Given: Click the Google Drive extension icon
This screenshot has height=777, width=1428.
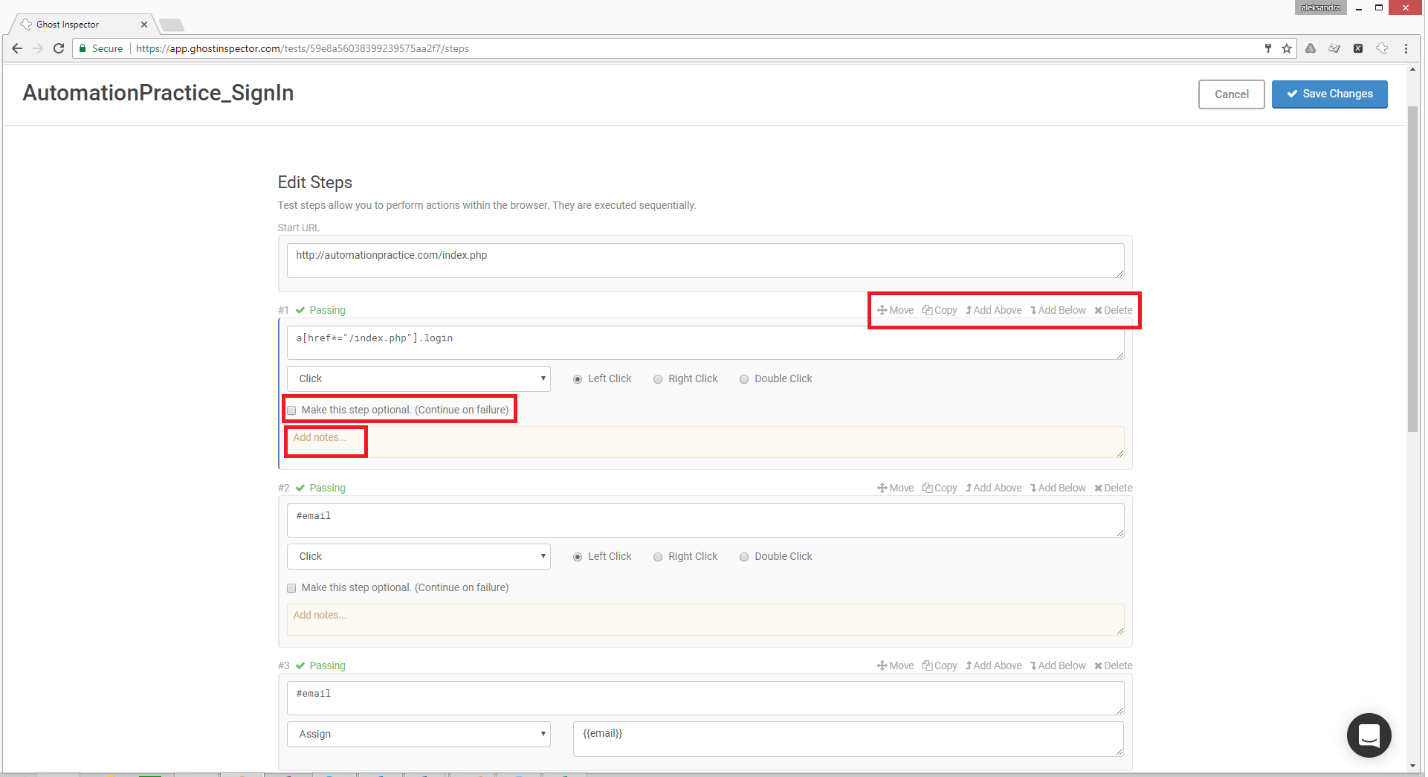Looking at the screenshot, I should click(x=1310, y=48).
